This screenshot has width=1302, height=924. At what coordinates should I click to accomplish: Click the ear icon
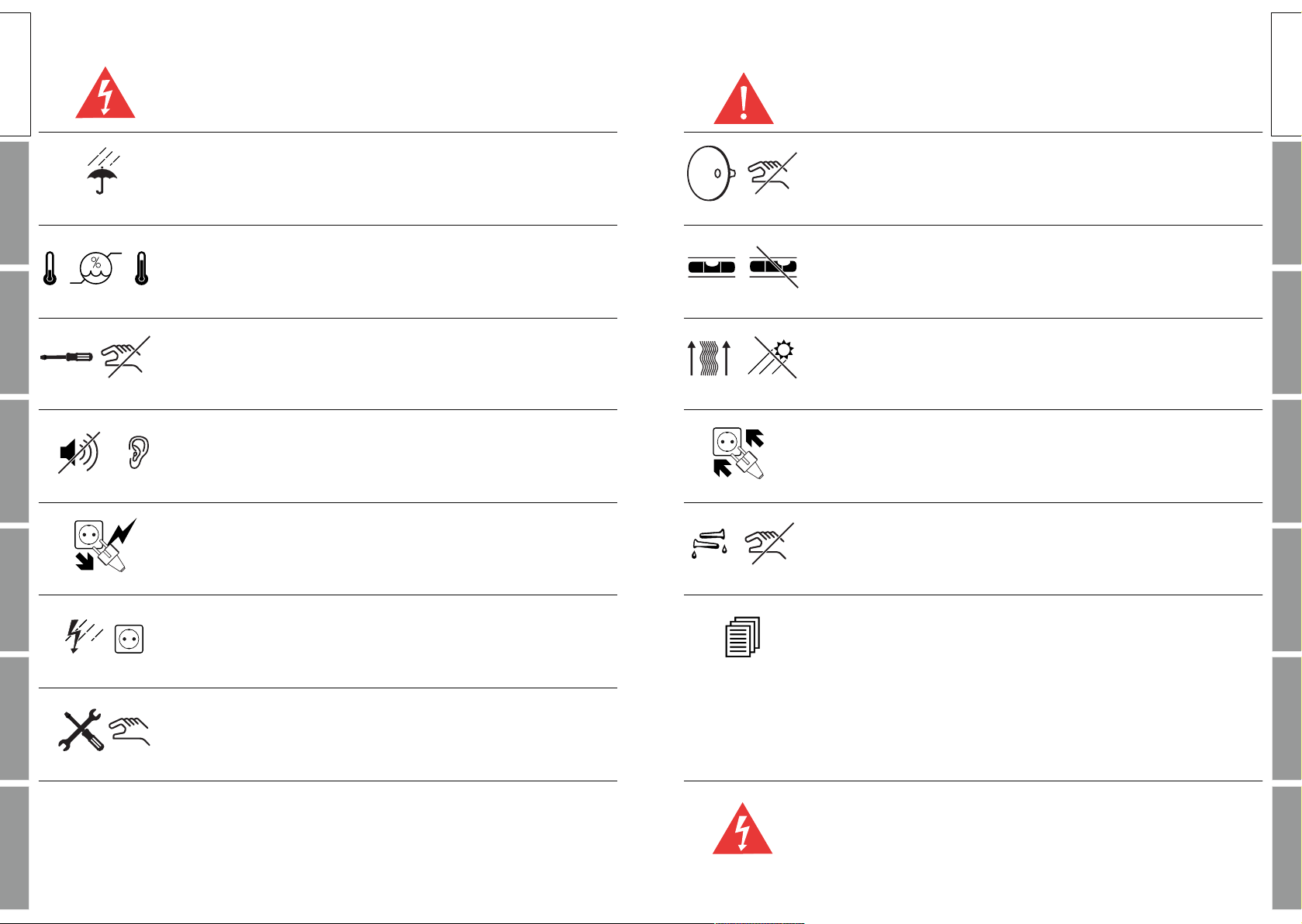coord(138,453)
